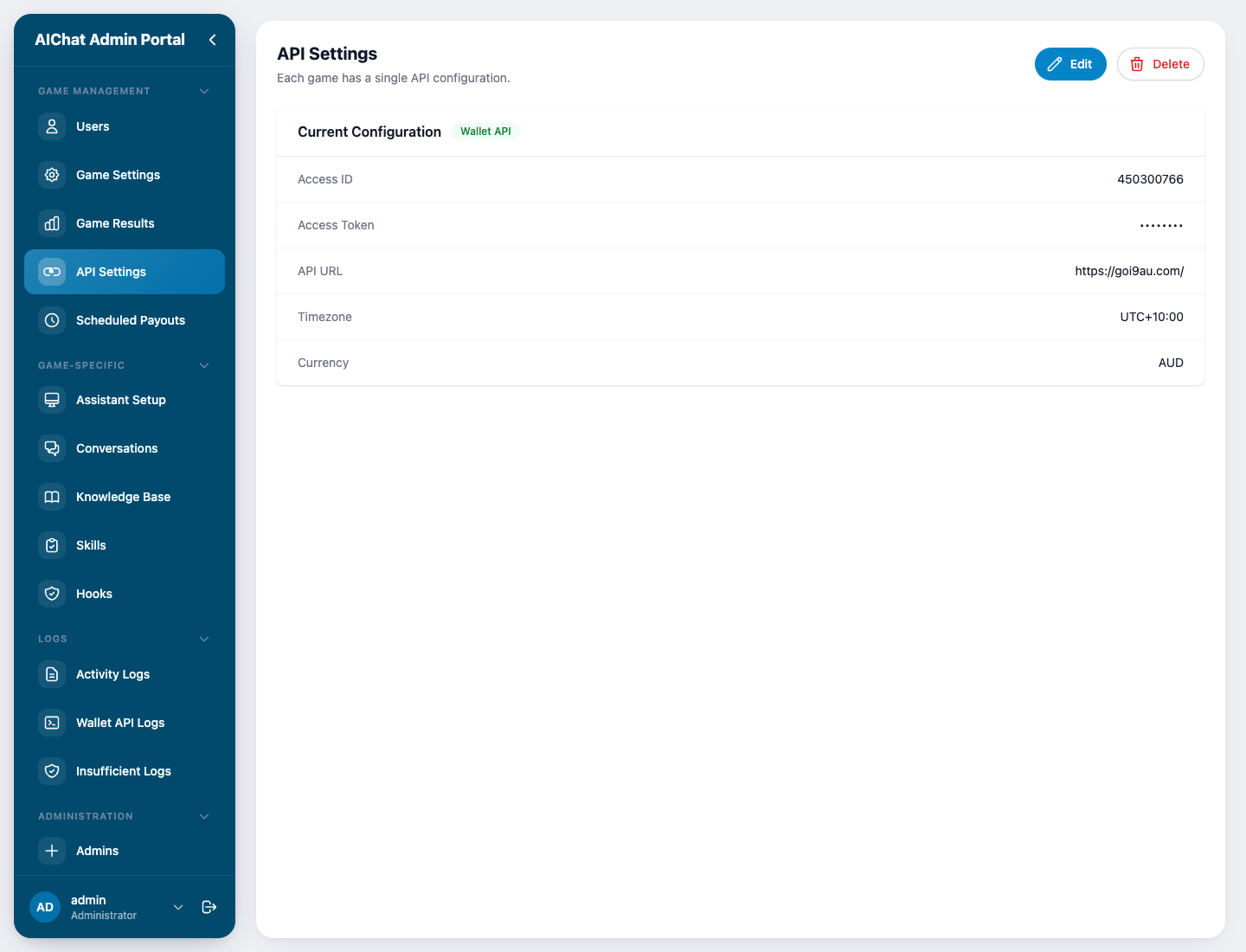Open the Skills sidebar entry
Image resolution: width=1246 pixels, height=952 pixels.
(125, 545)
